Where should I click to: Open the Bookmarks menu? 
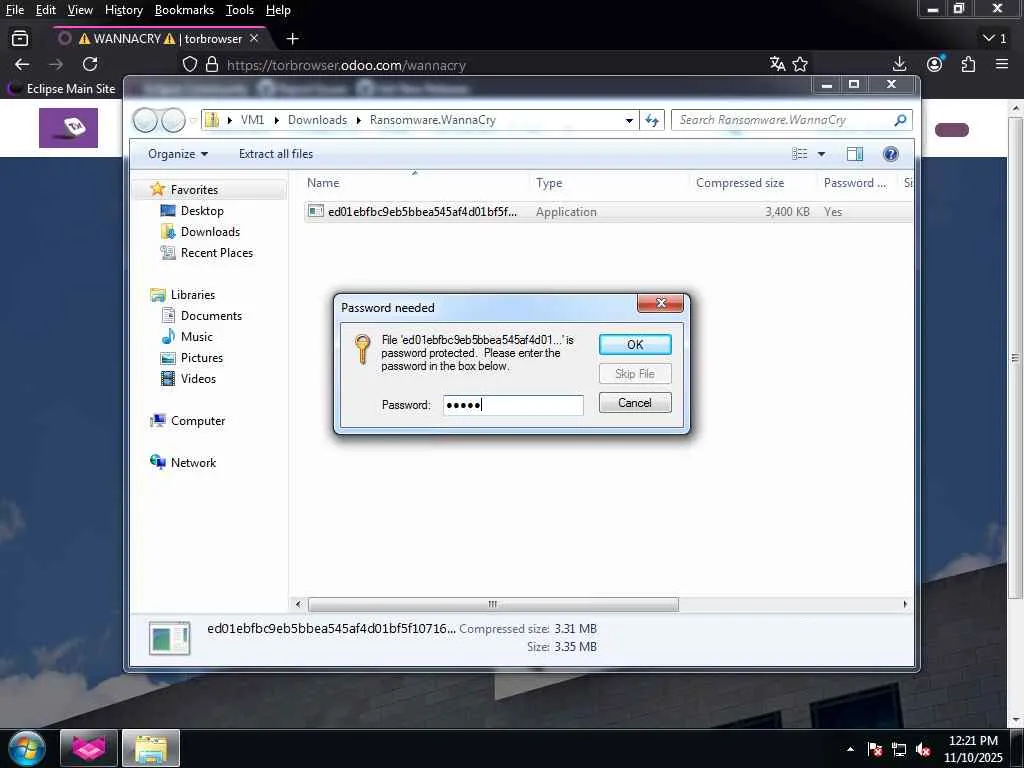[x=184, y=10]
